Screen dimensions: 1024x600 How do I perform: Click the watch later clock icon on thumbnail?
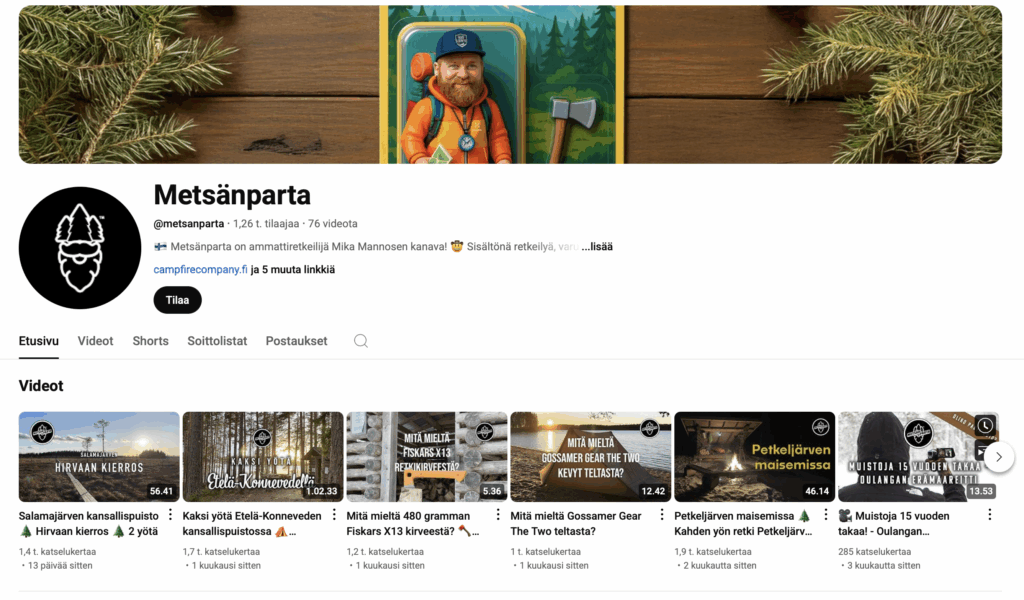[985, 425]
